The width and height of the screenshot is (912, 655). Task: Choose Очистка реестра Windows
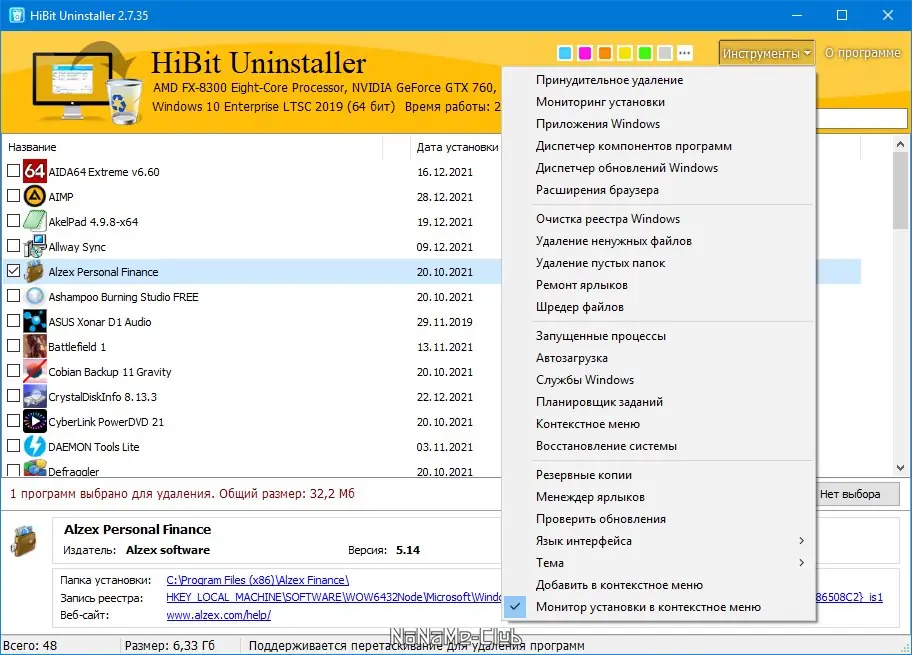[x=659, y=219]
